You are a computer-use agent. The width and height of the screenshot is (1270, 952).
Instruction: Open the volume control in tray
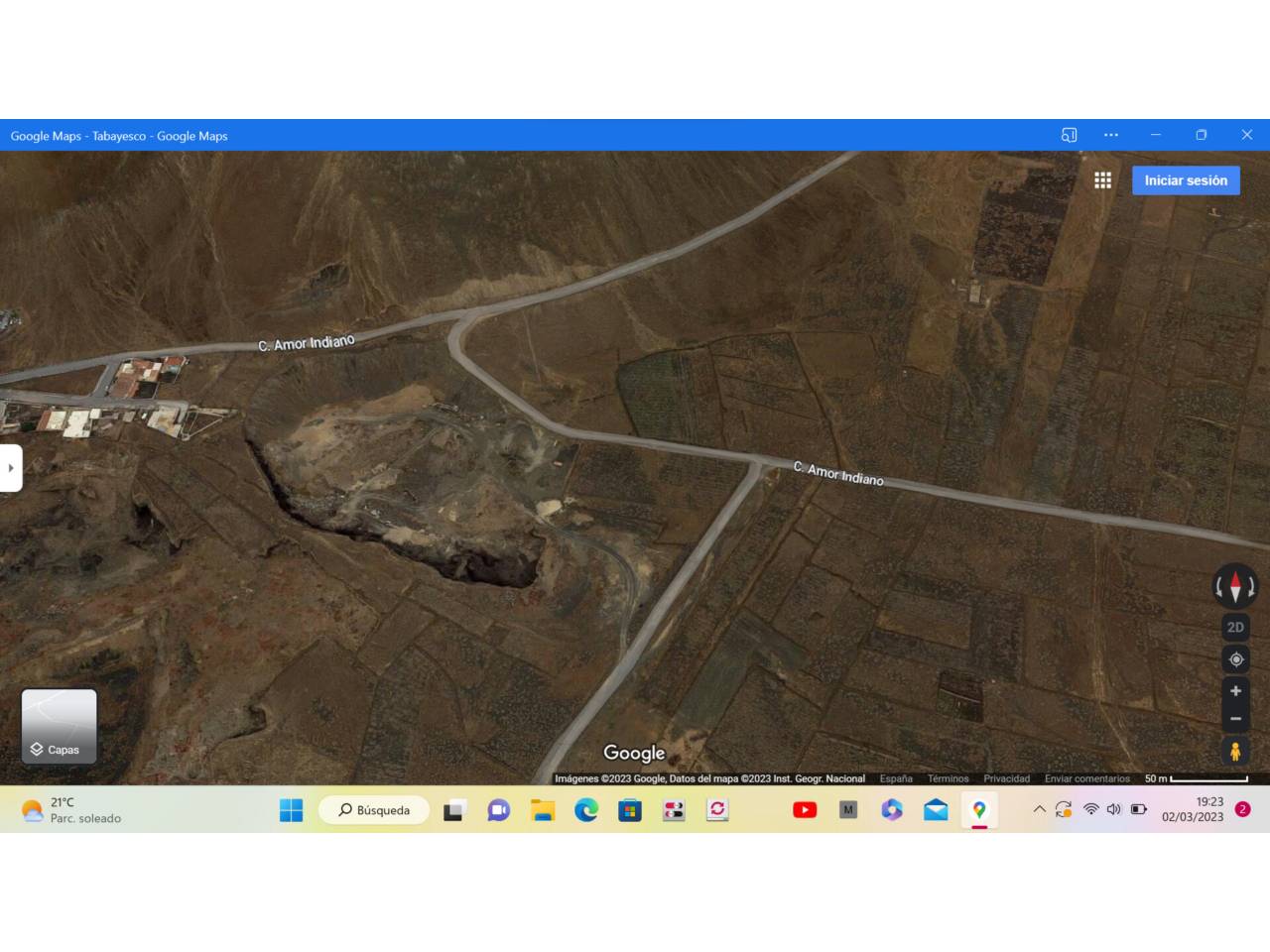coord(1114,809)
